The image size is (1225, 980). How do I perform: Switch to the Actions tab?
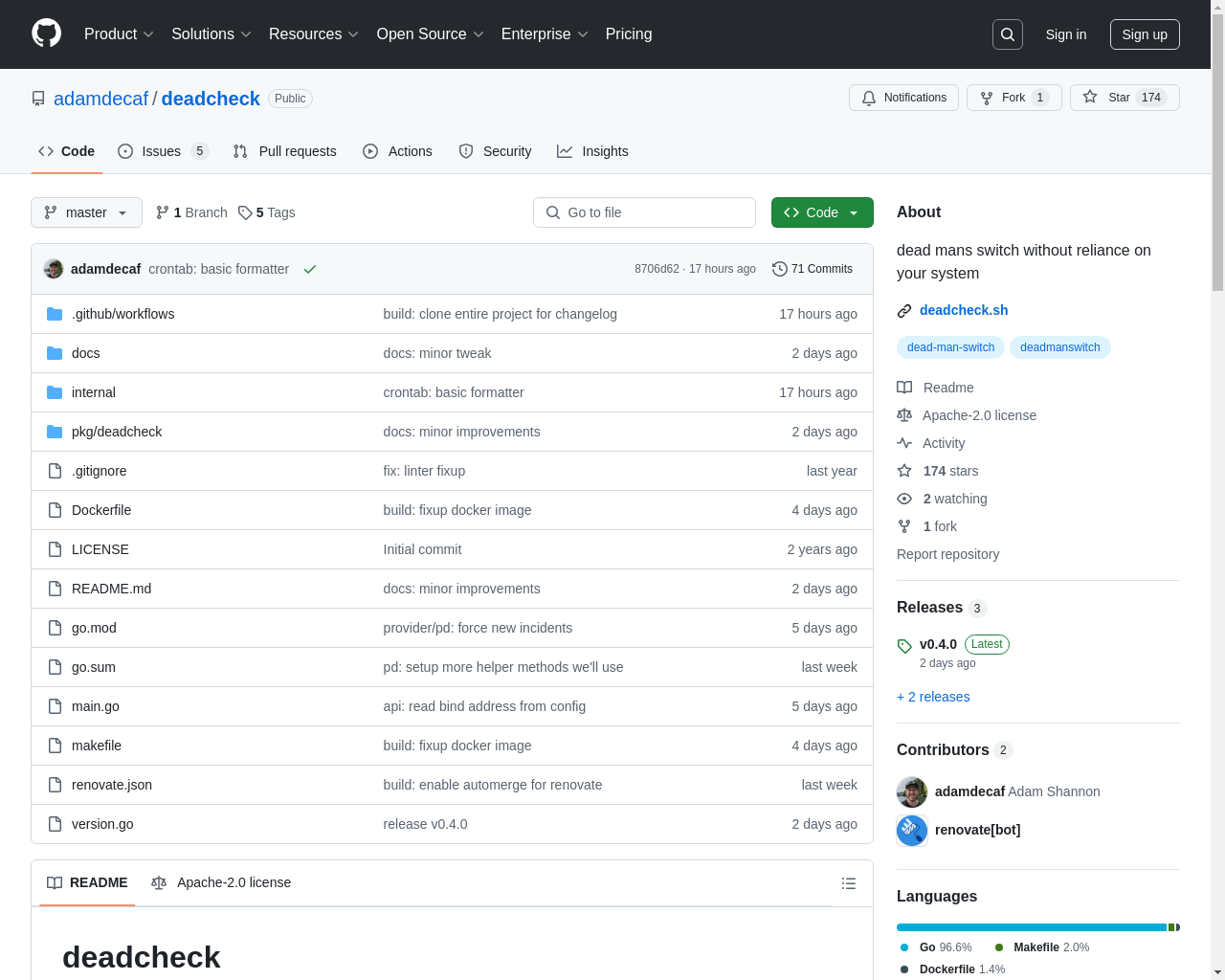pyautogui.click(x=397, y=151)
